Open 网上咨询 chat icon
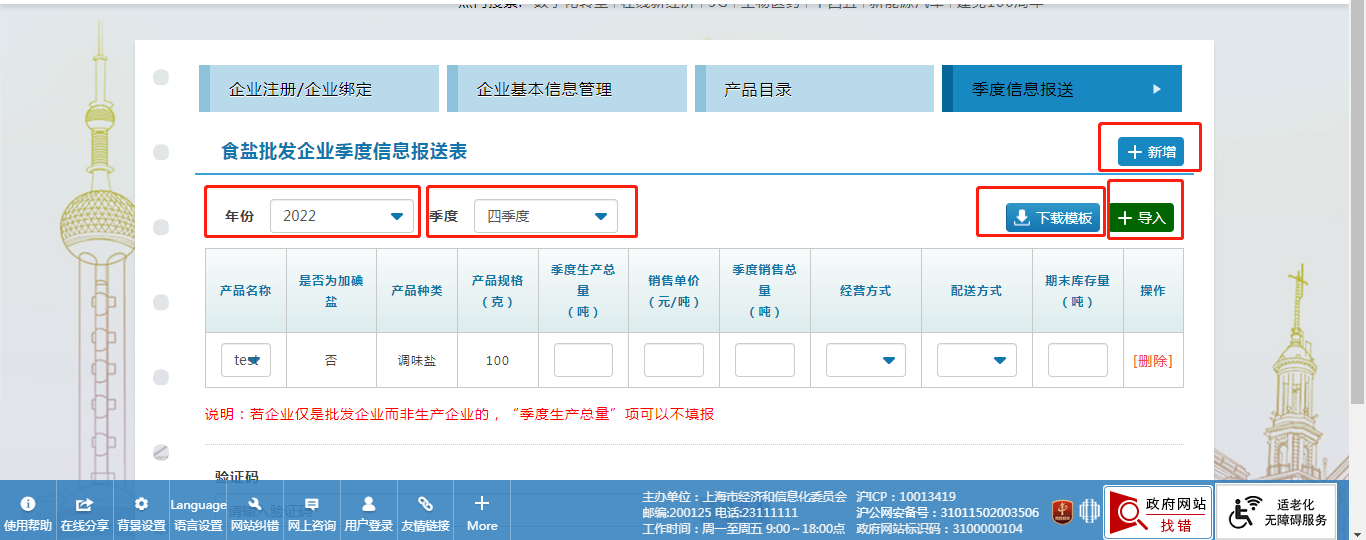This screenshot has height=540, width=1366. click(311, 505)
